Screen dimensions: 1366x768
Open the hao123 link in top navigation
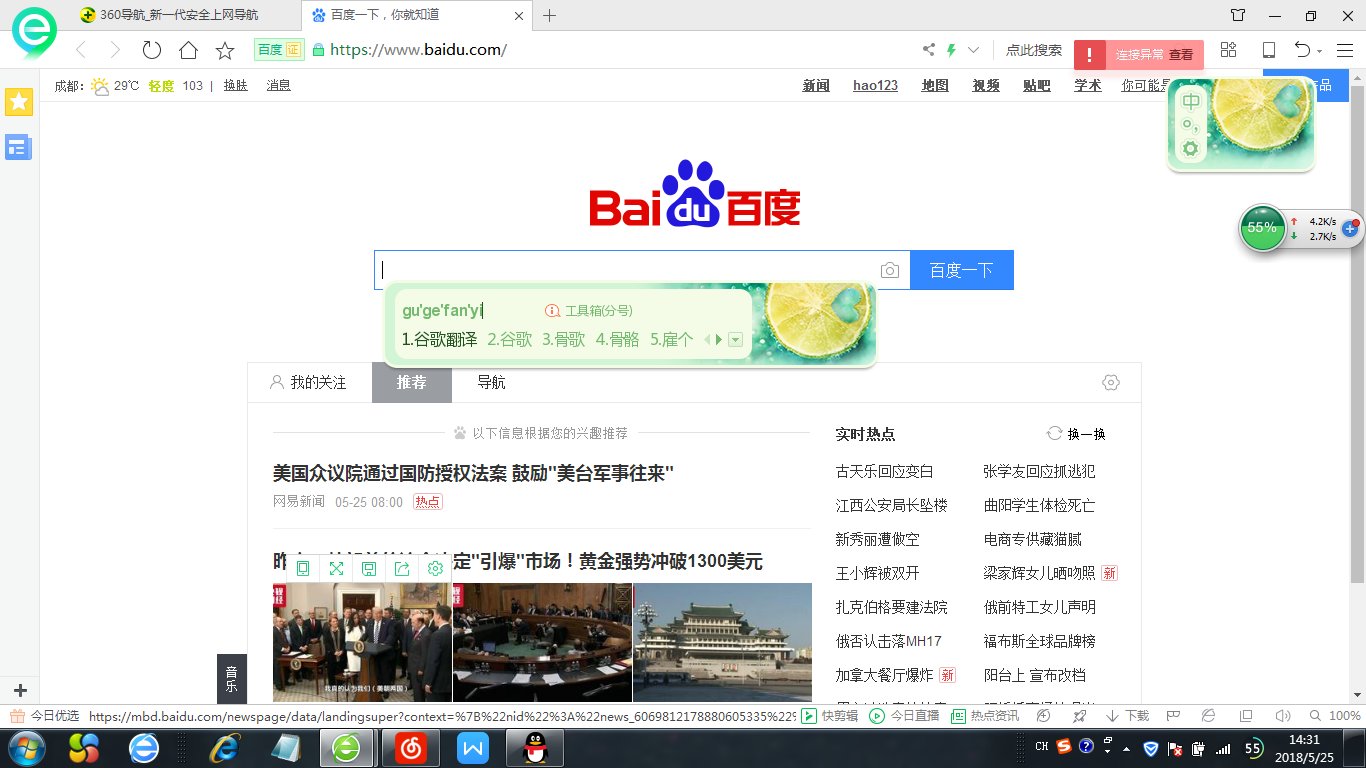coord(875,86)
